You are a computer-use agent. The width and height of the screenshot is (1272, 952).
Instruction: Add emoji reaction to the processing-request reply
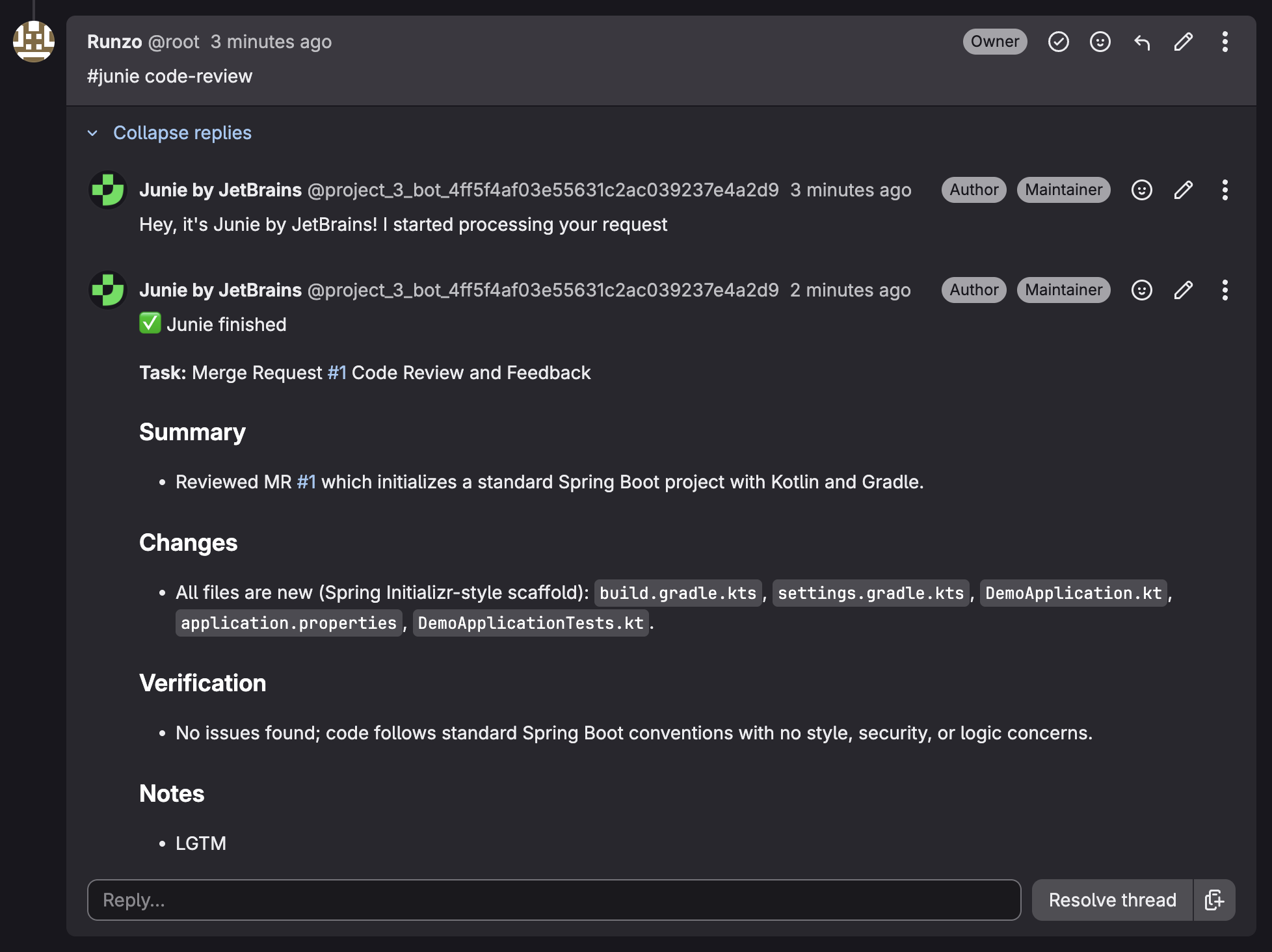(x=1142, y=190)
